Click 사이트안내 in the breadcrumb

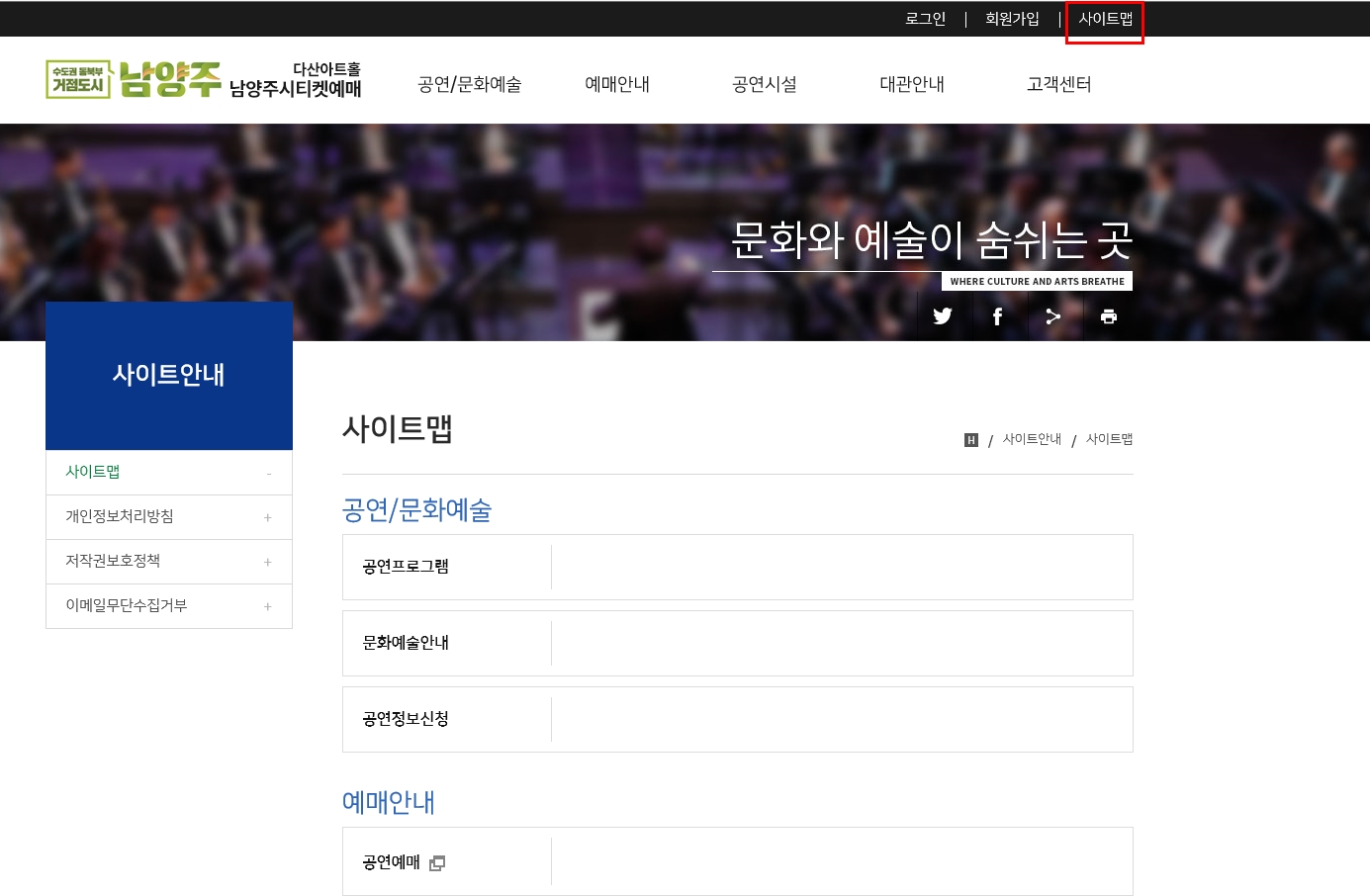(x=1032, y=439)
